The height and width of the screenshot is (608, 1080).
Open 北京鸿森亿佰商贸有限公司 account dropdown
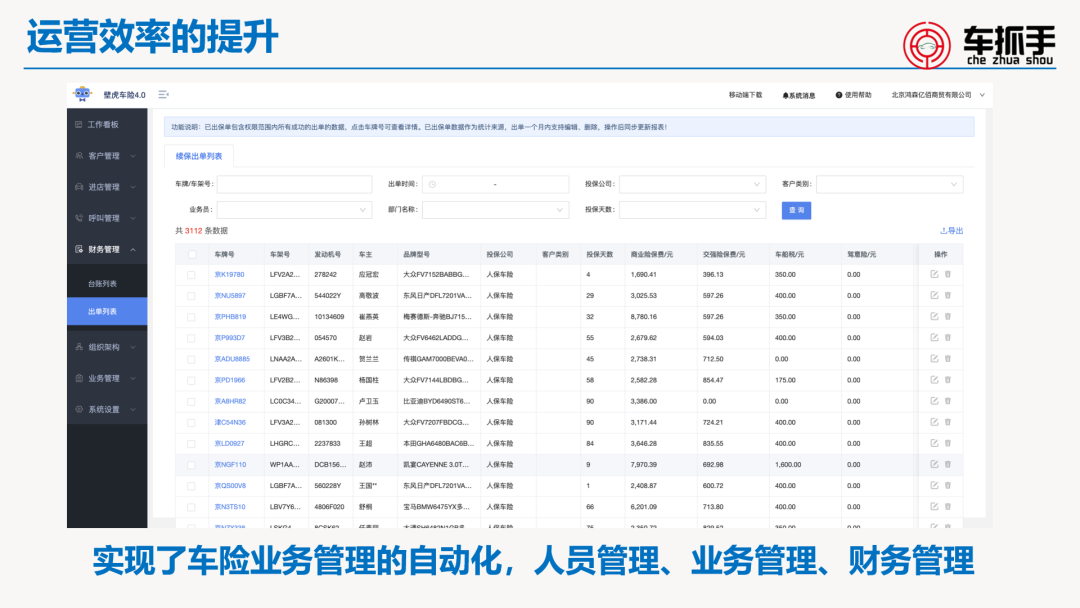[x=937, y=95]
